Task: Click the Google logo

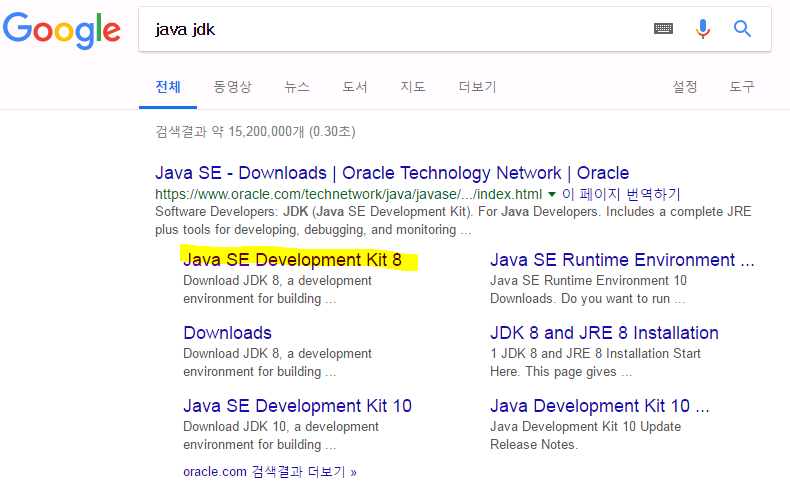Action: pos(61,30)
